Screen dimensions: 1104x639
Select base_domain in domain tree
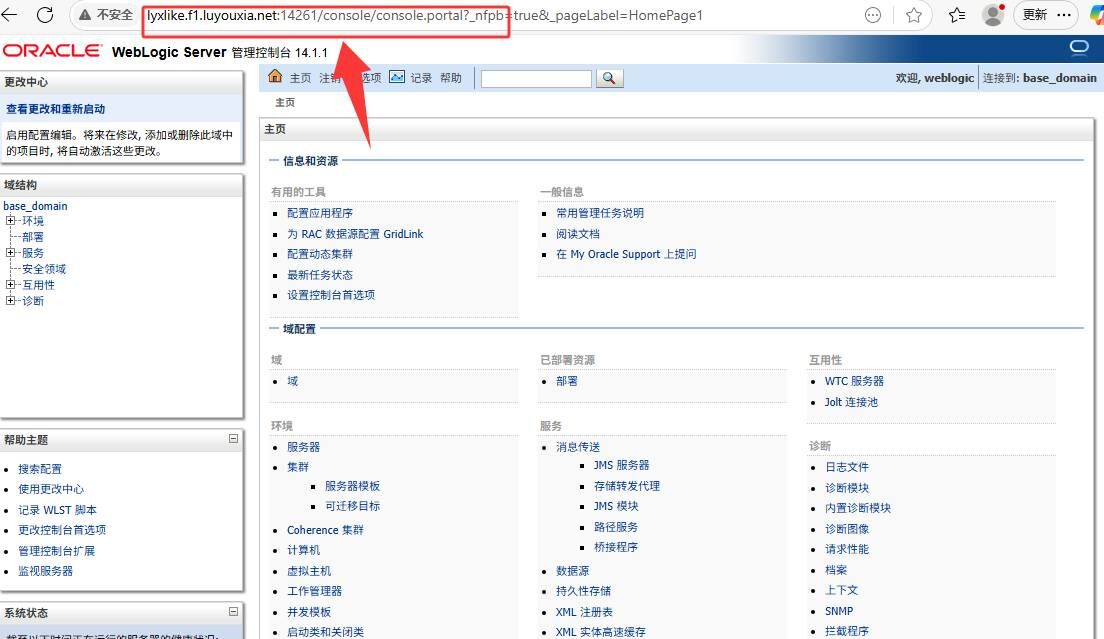pos(35,205)
